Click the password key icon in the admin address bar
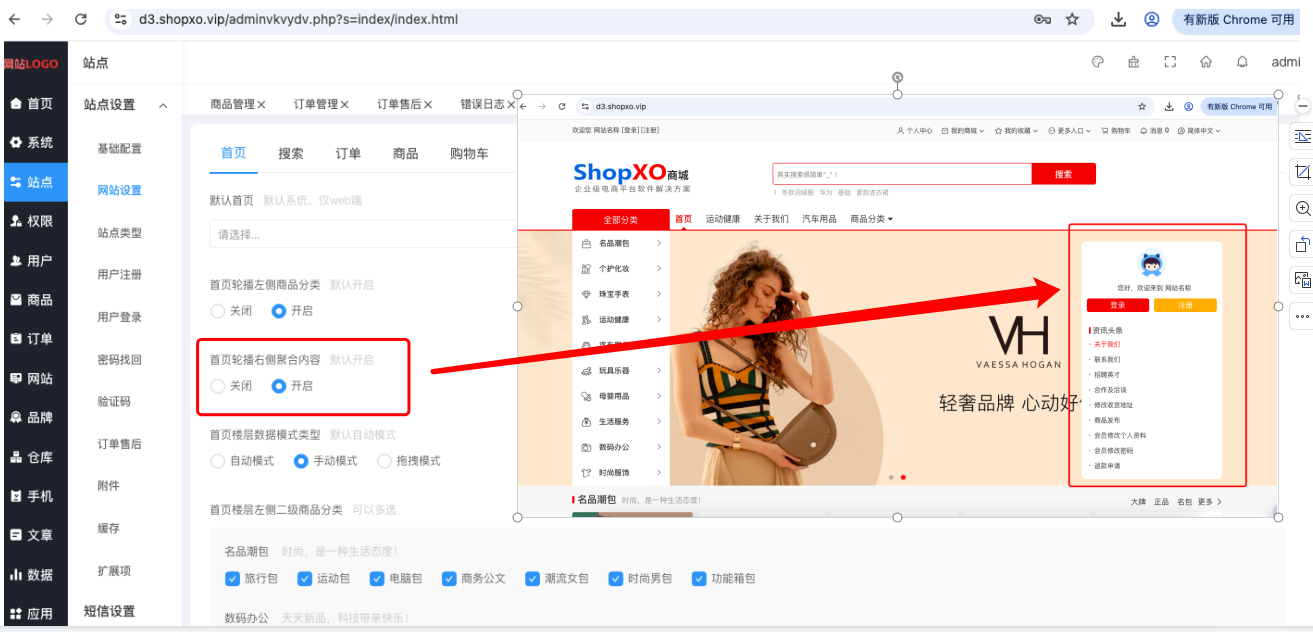Viewport: 1313px width, 632px height. click(1042, 19)
